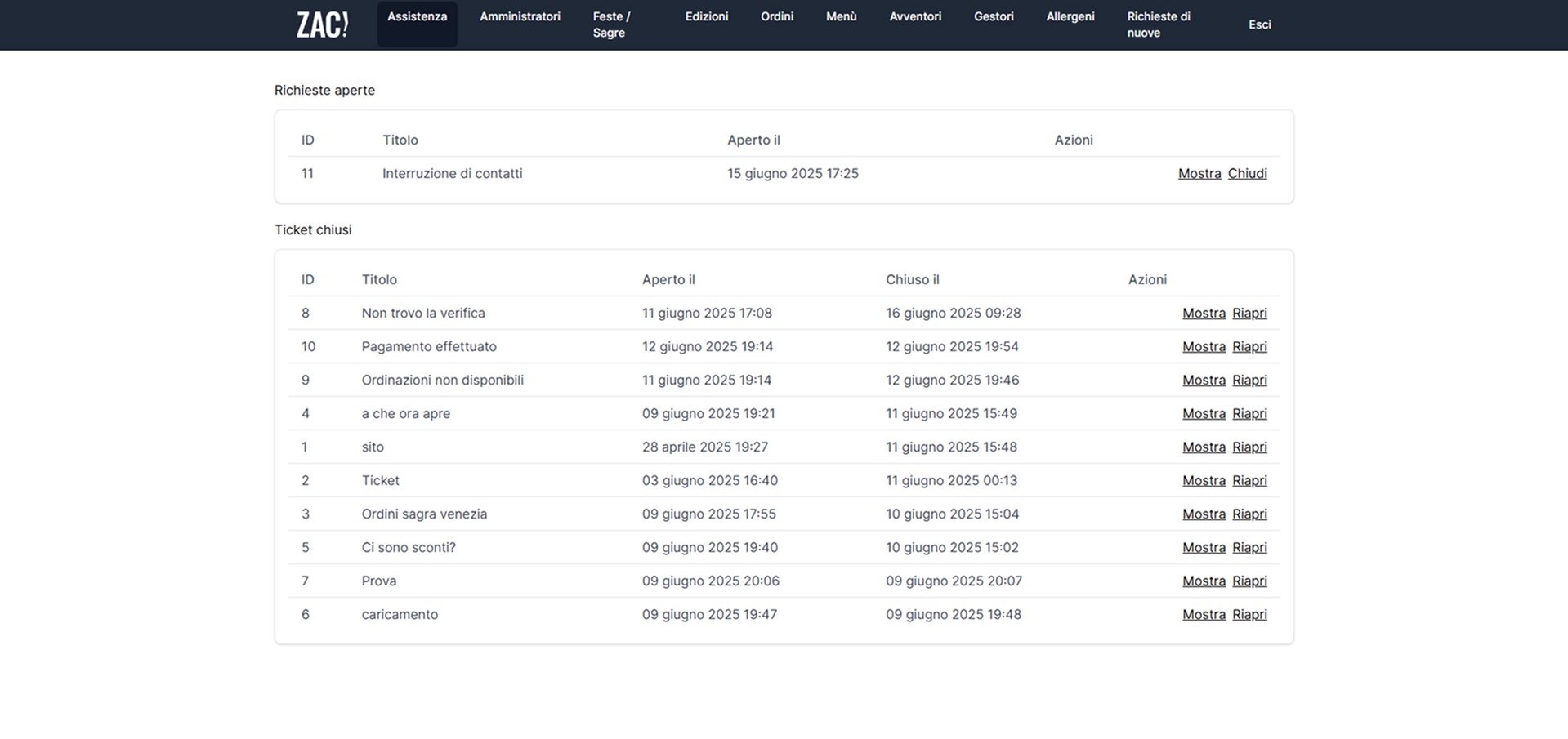1568x739 pixels.
Task: Reopen ticket Ordini sagra venezia
Action: (x=1249, y=514)
